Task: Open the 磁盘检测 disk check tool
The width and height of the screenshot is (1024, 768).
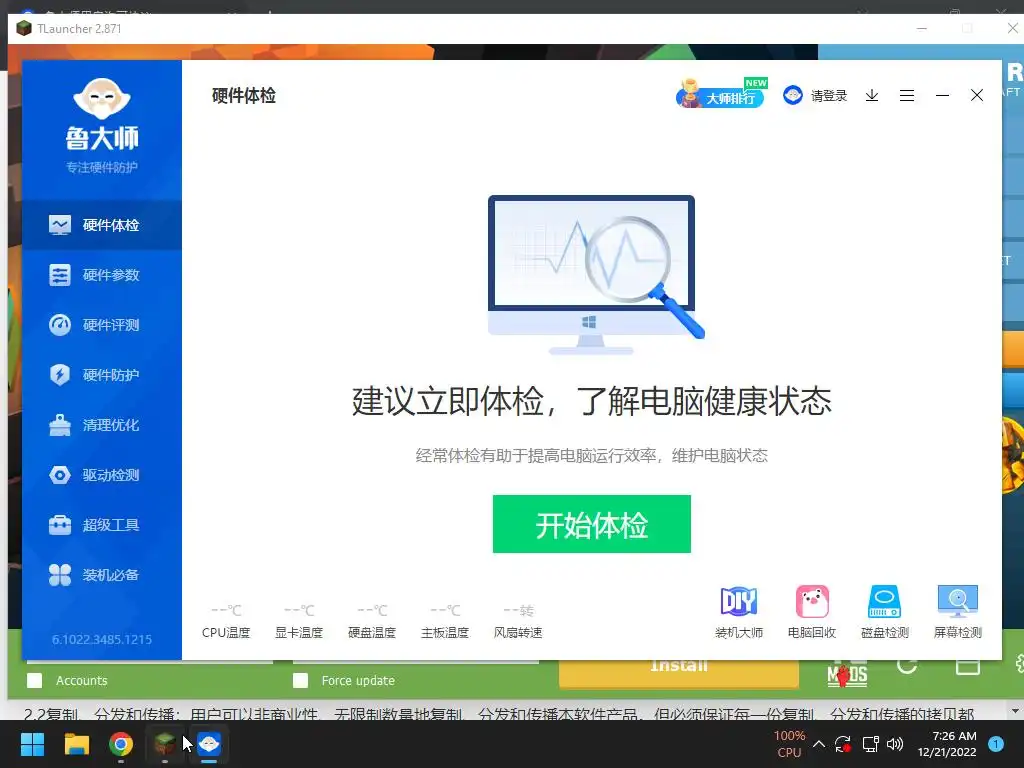Action: click(x=885, y=612)
